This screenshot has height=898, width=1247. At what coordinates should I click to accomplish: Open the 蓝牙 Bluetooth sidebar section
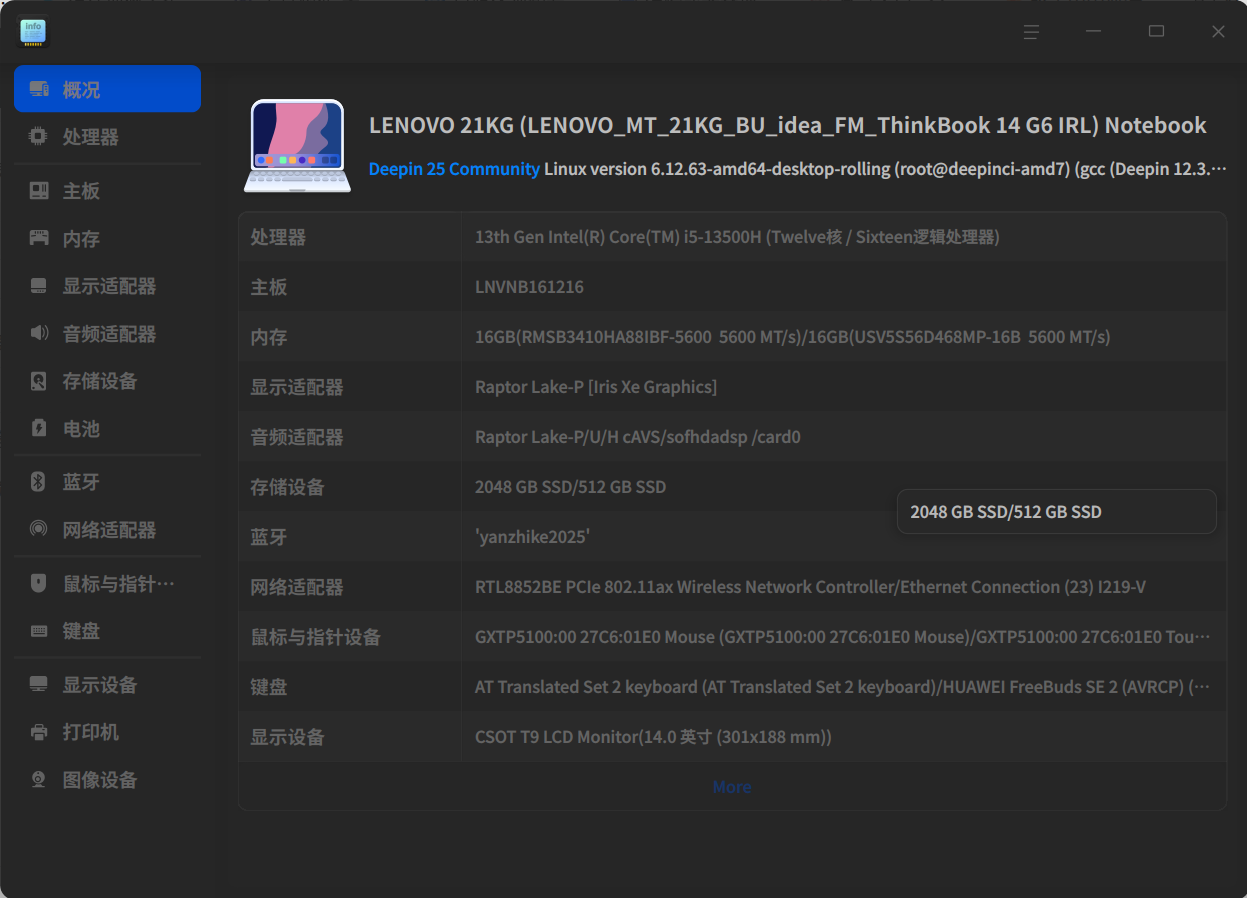click(107, 482)
